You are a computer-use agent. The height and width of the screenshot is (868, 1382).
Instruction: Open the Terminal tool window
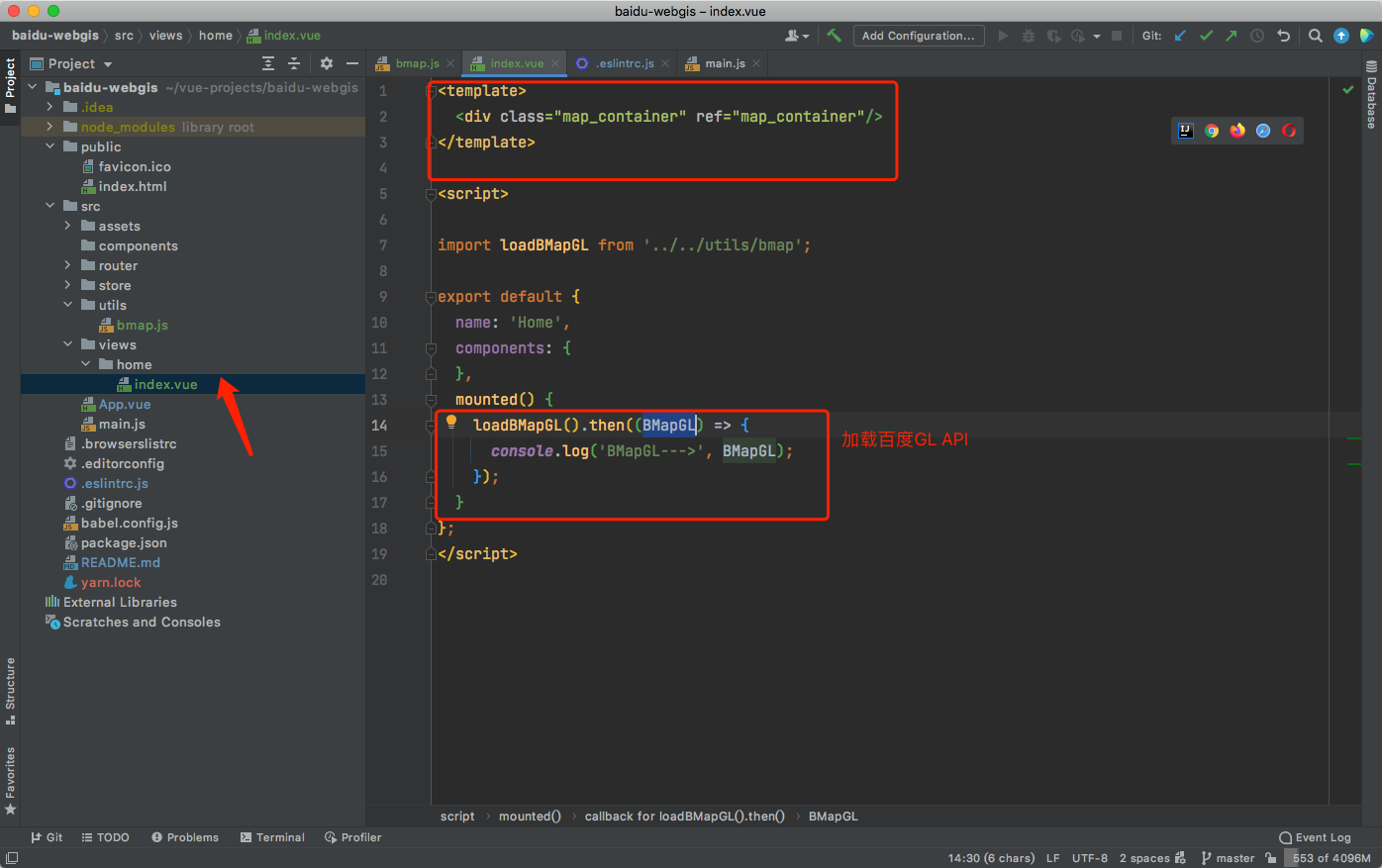(272, 837)
